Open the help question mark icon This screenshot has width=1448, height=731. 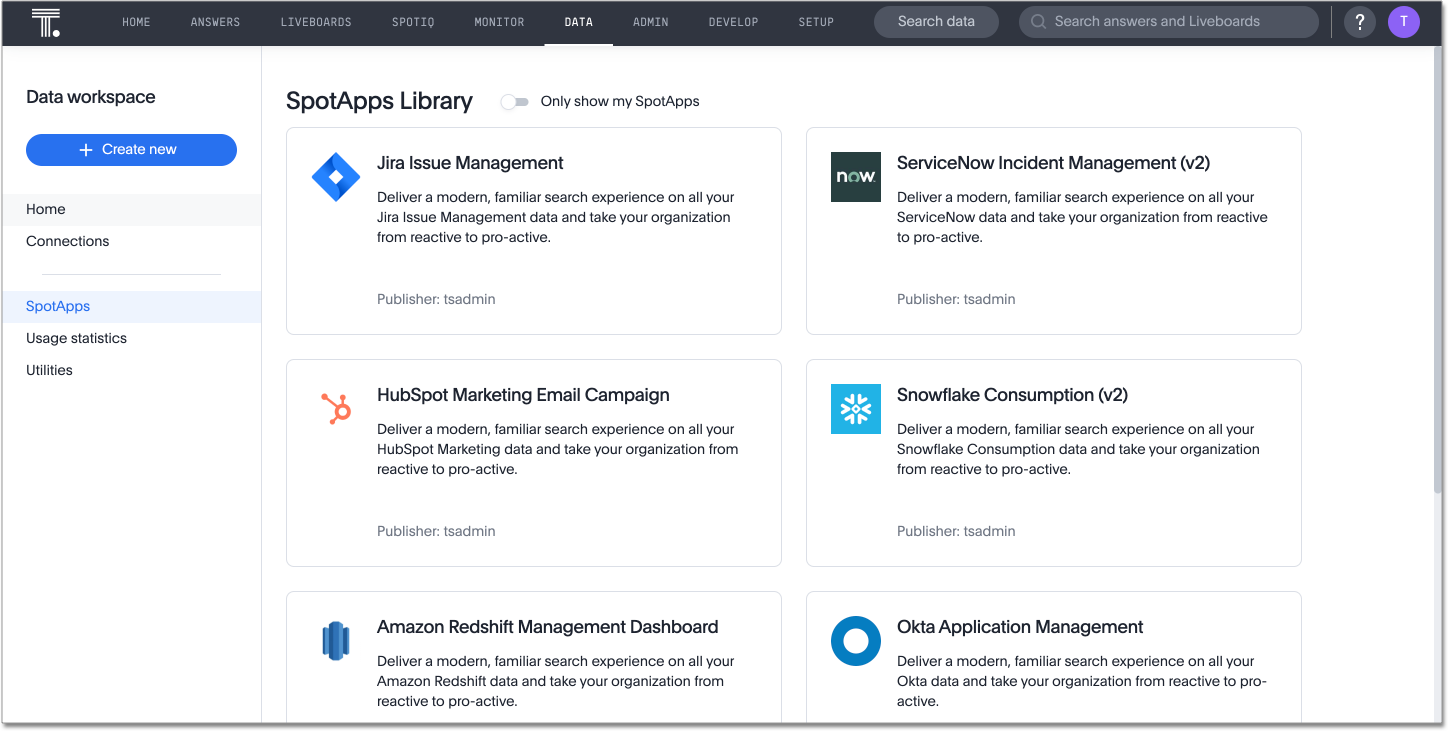pos(1359,22)
